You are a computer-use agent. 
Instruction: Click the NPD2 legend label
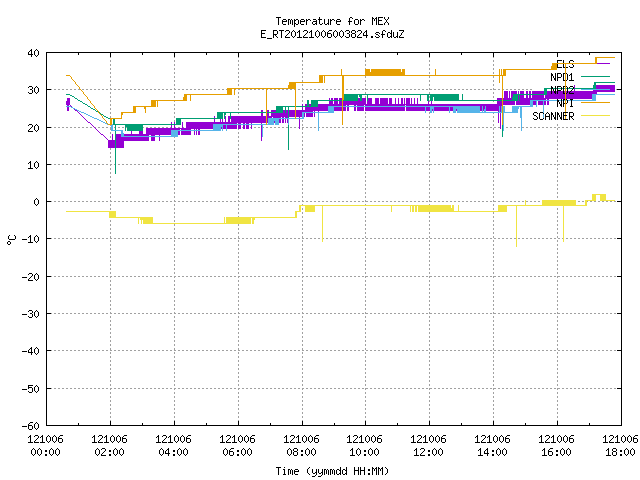[562, 90]
